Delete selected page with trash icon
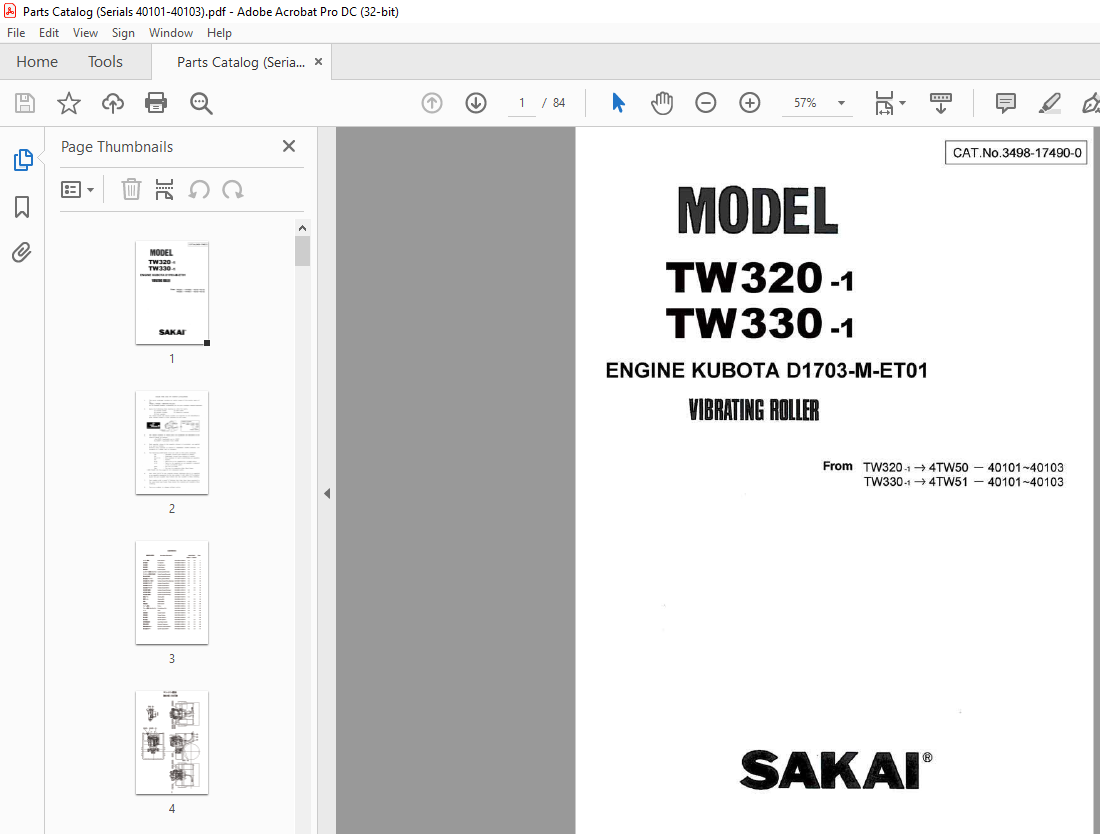This screenshot has width=1100, height=834. point(131,189)
